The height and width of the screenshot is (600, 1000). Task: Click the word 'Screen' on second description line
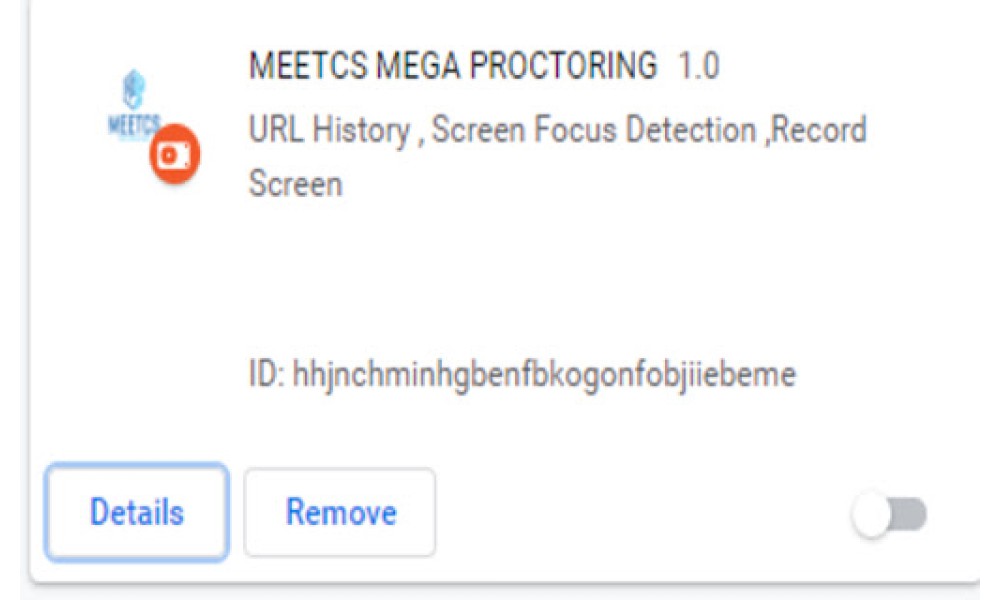[x=295, y=184]
